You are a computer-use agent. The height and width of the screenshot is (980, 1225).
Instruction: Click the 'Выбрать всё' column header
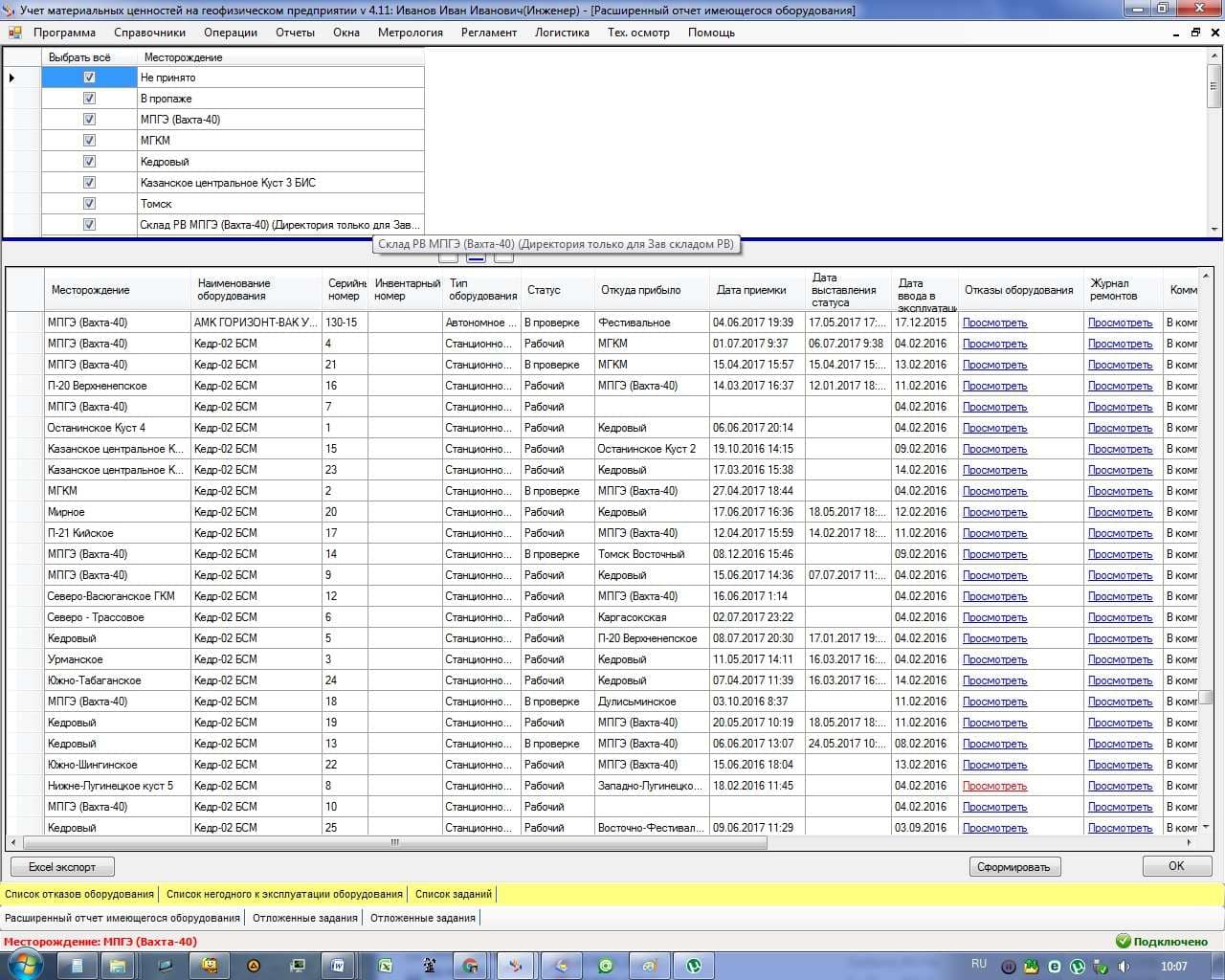tap(89, 57)
